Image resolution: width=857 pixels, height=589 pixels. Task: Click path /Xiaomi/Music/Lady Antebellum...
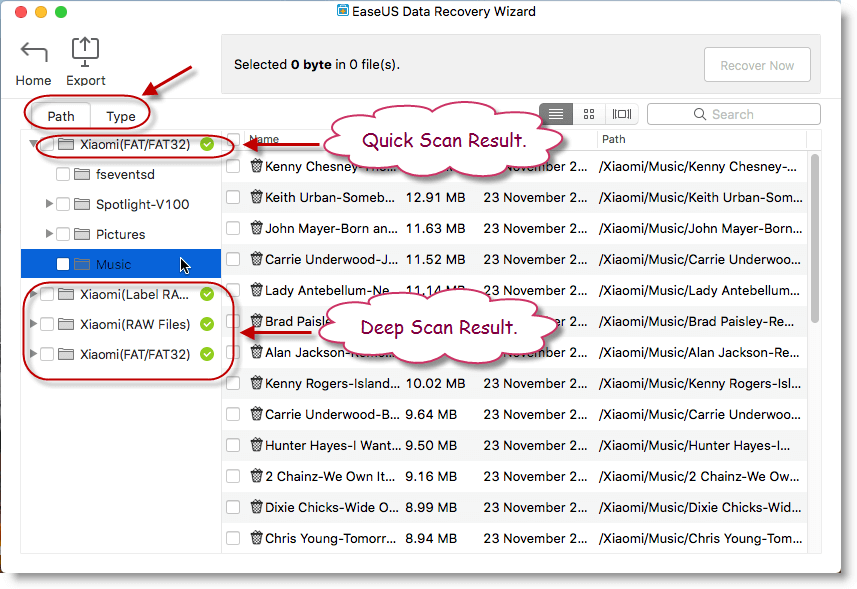(x=699, y=290)
